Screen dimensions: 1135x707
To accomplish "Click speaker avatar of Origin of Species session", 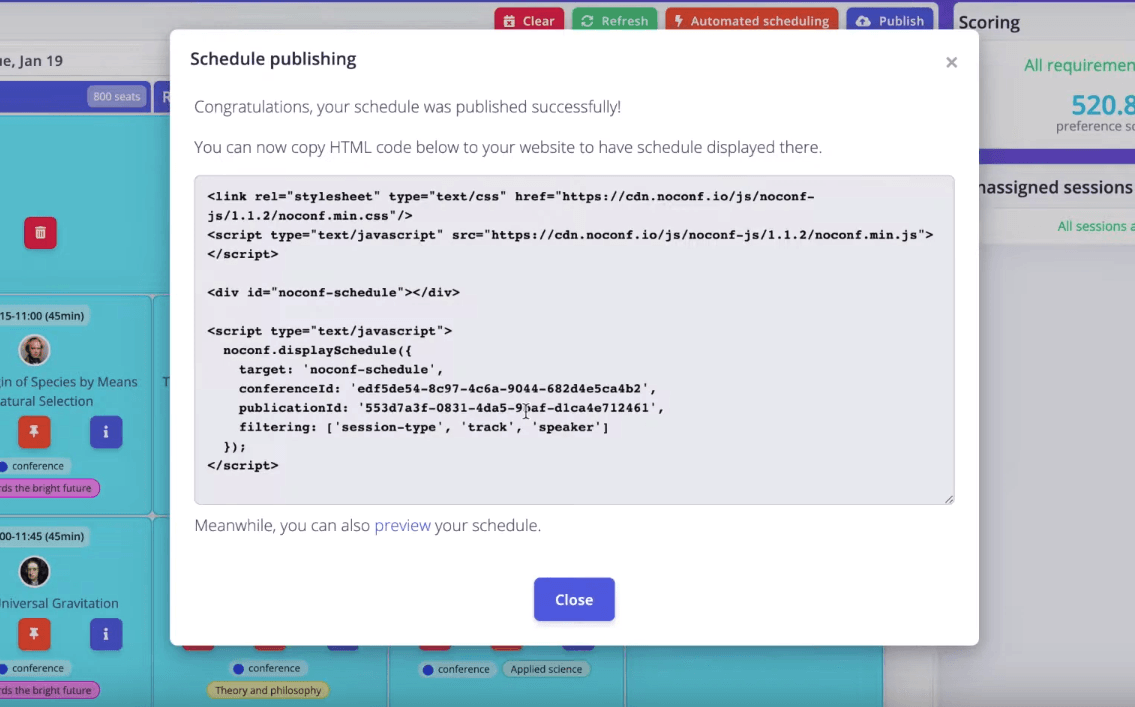I will point(34,350).
